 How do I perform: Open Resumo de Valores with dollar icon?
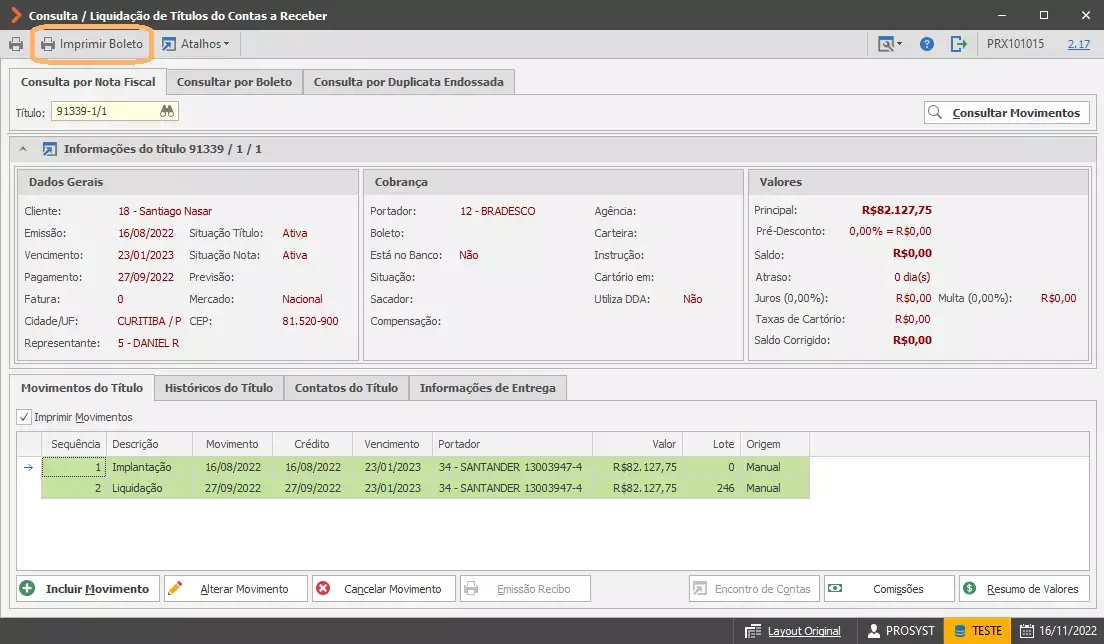pyautogui.click(x=1024, y=588)
